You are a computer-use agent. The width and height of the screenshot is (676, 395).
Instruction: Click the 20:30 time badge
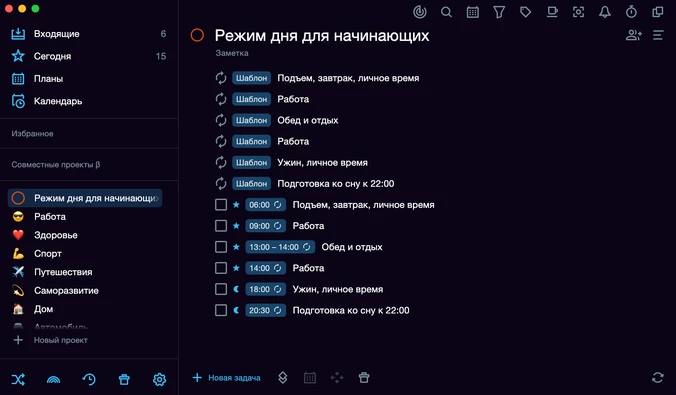[265, 310]
